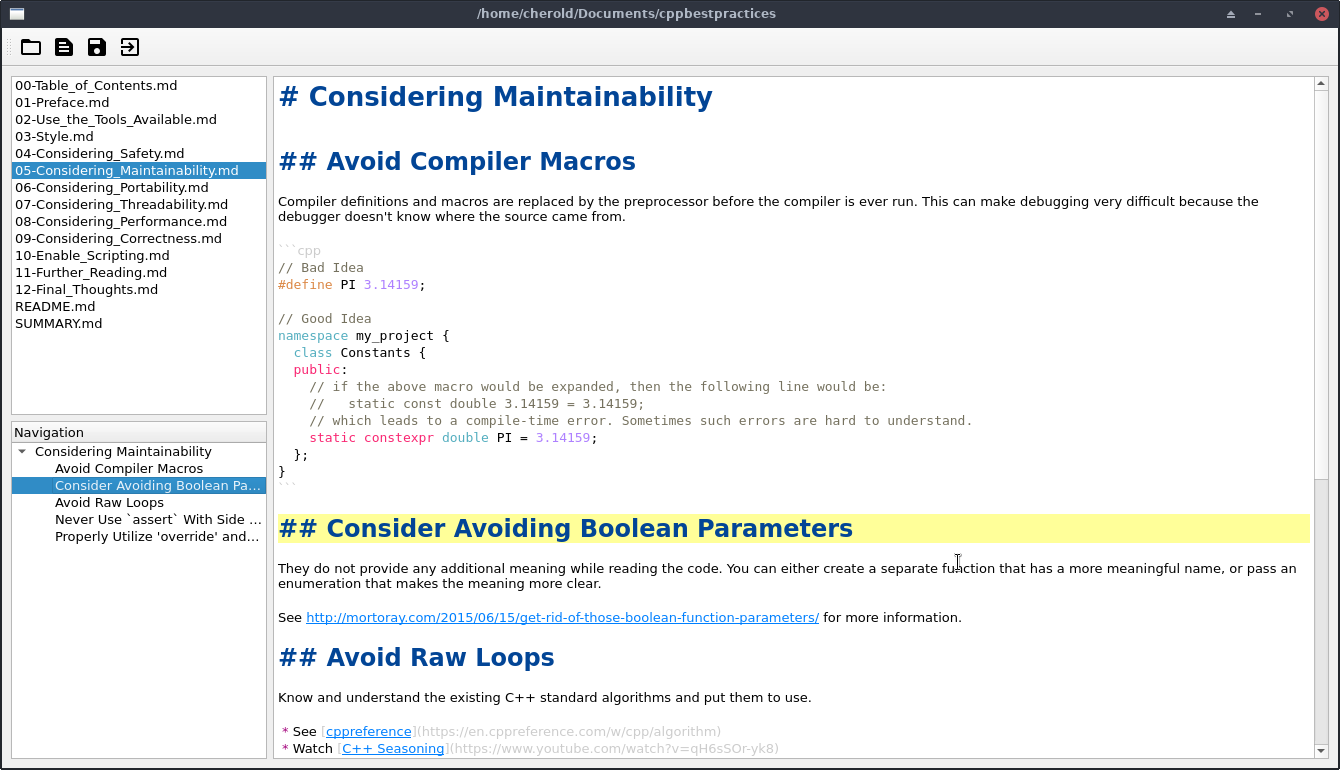The image size is (1340, 770).
Task: Jump to Never Use `assert` With Side navigation item
Action: coord(158,520)
